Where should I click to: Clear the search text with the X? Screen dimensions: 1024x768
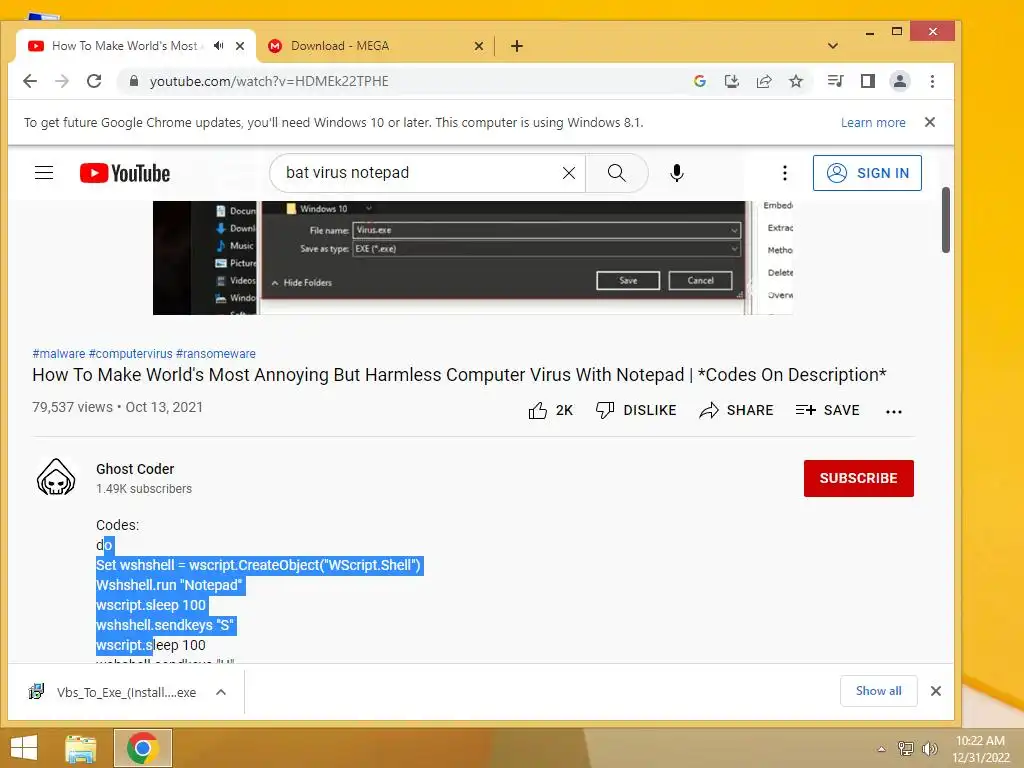569,172
